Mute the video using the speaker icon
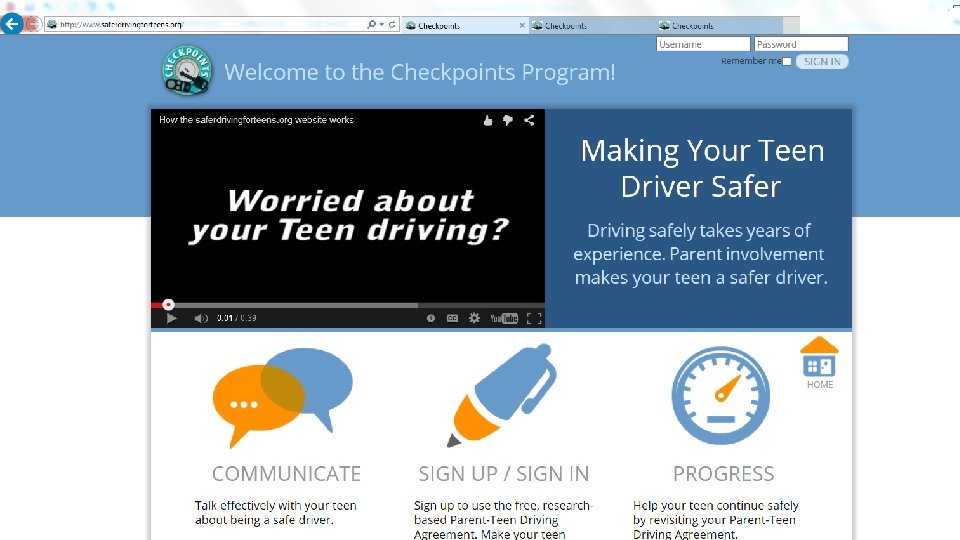The width and height of the screenshot is (960, 540). pyautogui.click(x=201, y=318)
